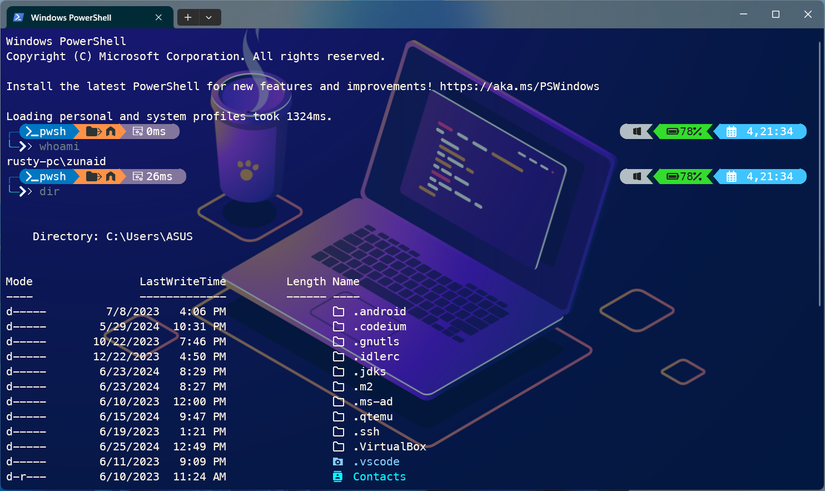Click the LastWriteTime column header
The image size is (825, 491).
point(183,282)
